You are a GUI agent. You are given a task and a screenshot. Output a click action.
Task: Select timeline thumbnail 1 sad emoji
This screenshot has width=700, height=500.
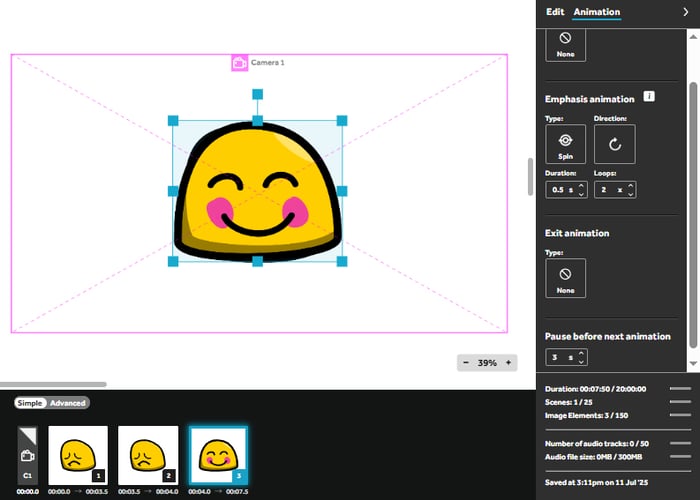pyautogui.click(x=78, y=455)
